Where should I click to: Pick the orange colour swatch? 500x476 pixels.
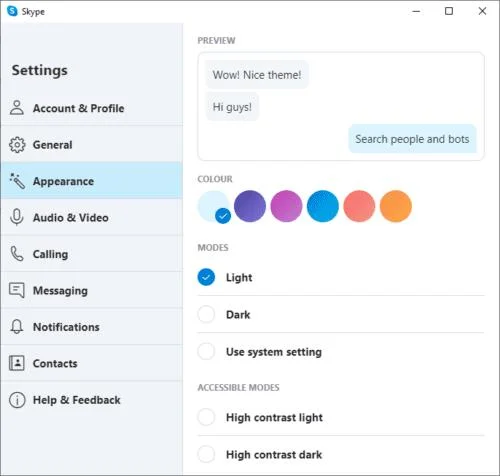[396, 206]
